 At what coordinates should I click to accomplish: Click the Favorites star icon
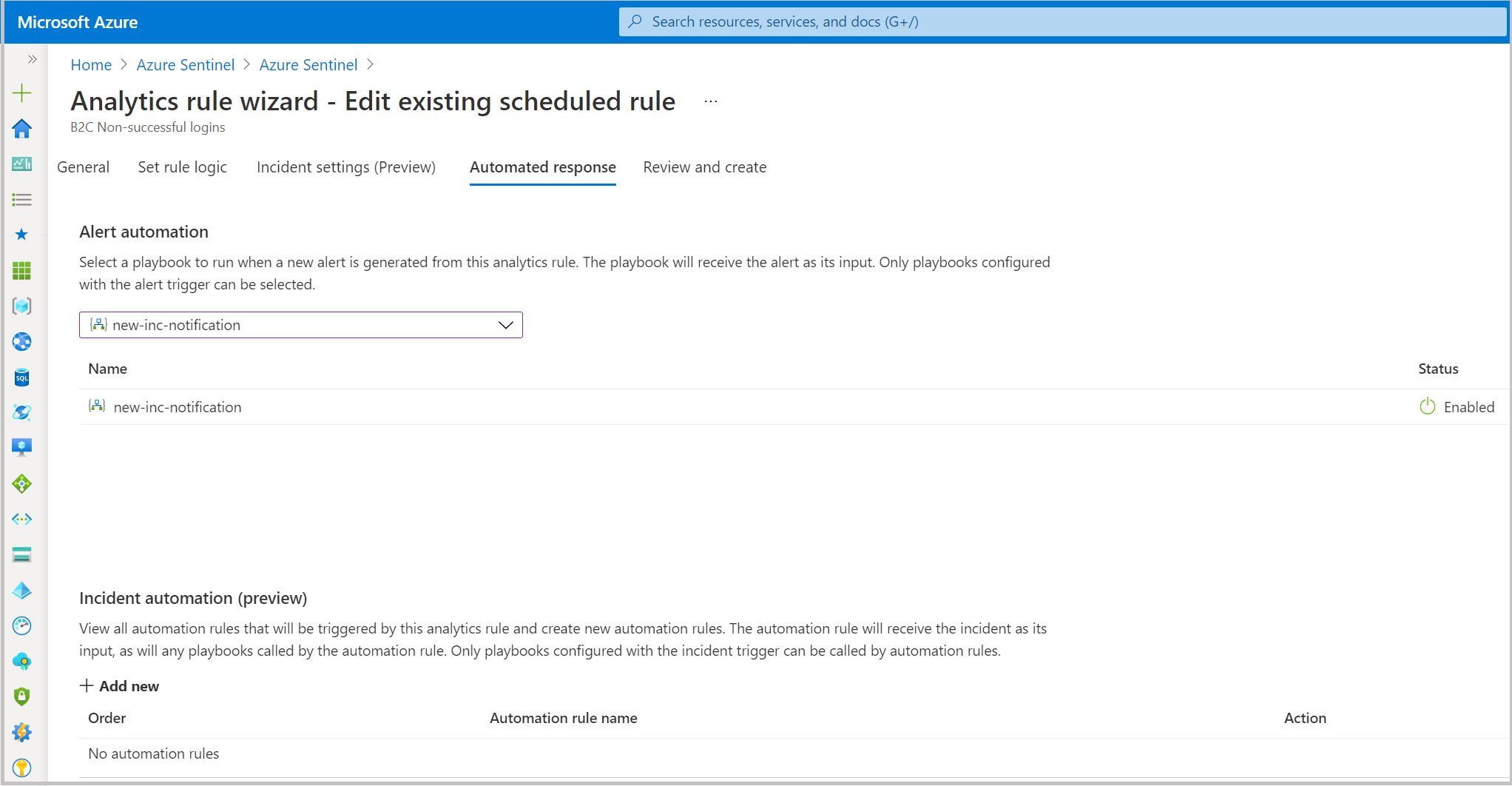(22, 234)
